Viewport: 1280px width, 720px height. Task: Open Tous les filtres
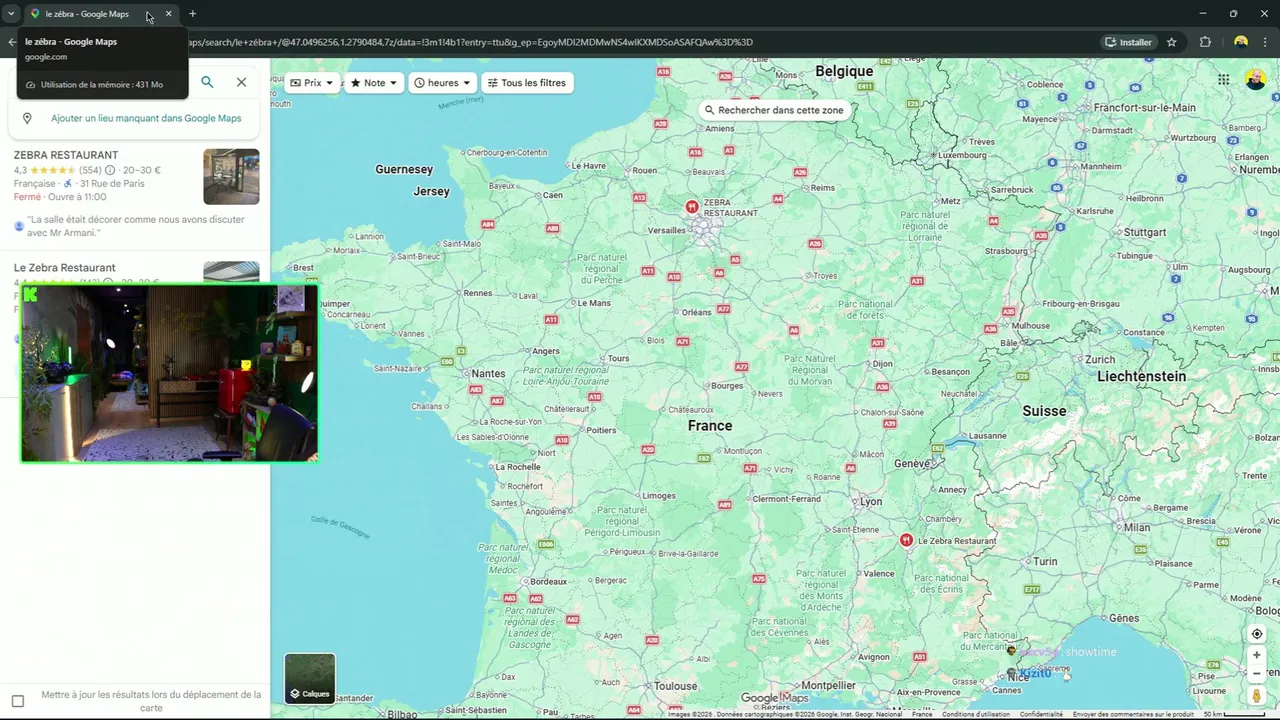point(526,83)
